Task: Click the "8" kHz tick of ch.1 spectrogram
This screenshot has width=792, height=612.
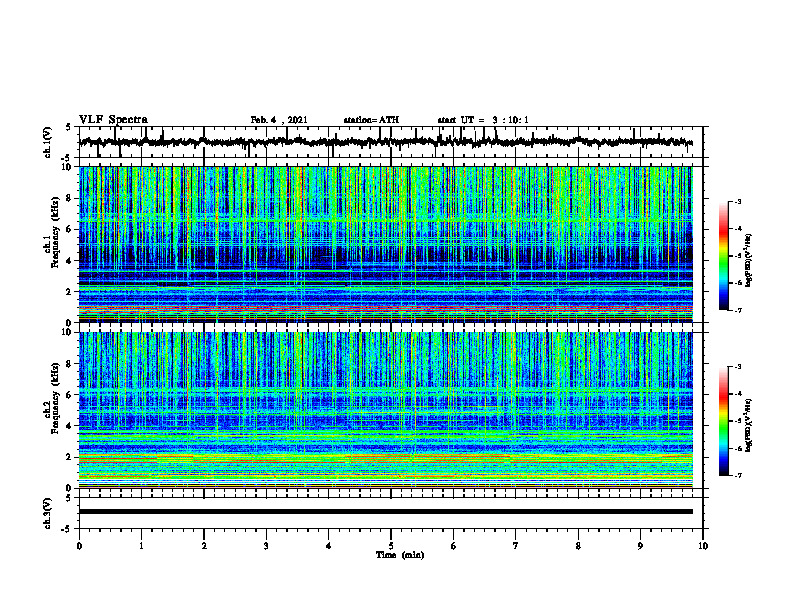Action: pyautogui.click(x=70, y=198)
